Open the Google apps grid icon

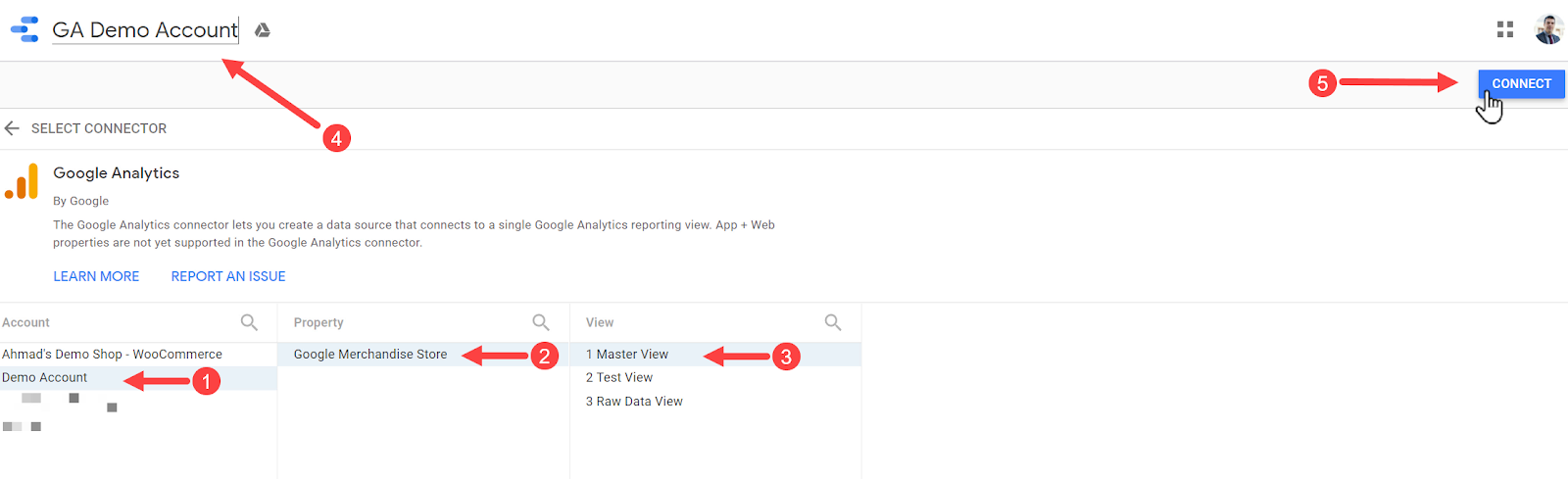pos(1505,30)
